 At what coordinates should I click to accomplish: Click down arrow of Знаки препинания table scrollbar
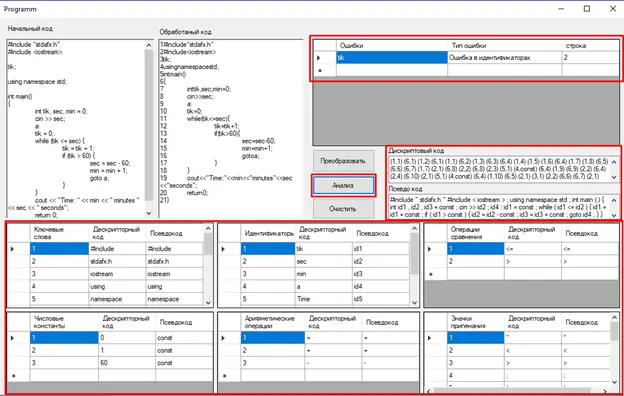coord(614,382)
